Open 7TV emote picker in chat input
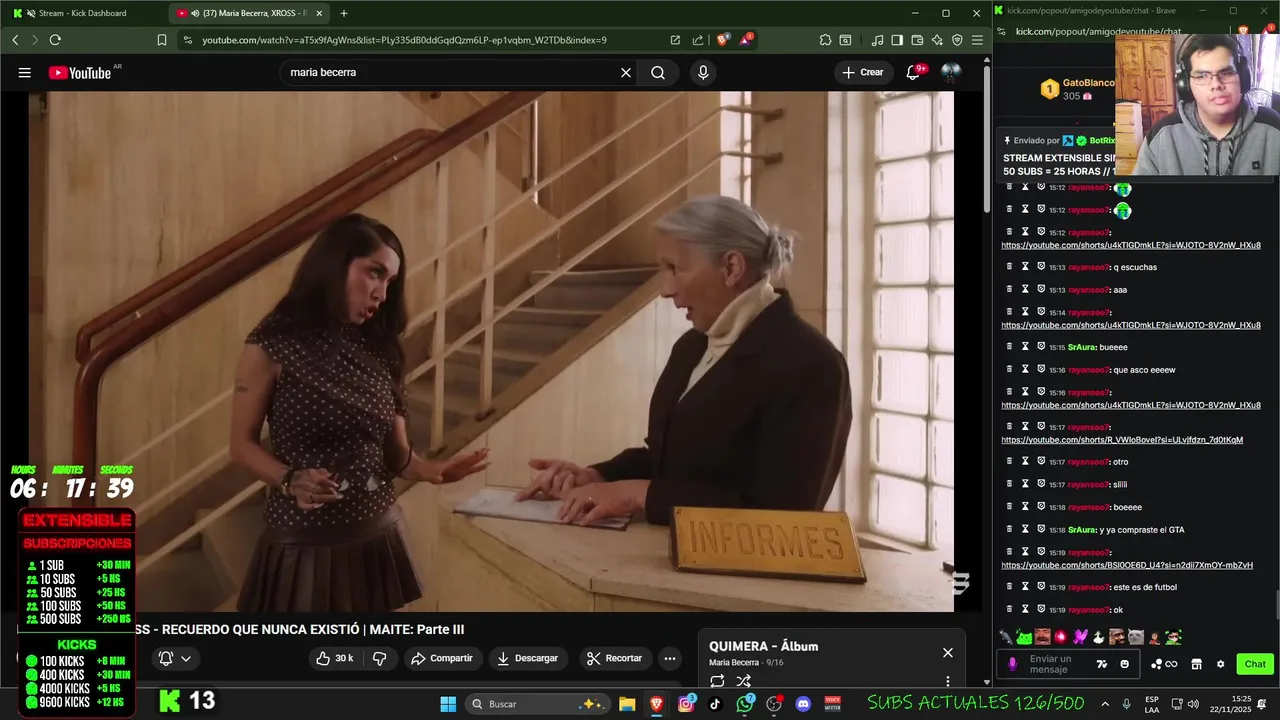The image size is (1280, 720). (x=1102, y=664)
